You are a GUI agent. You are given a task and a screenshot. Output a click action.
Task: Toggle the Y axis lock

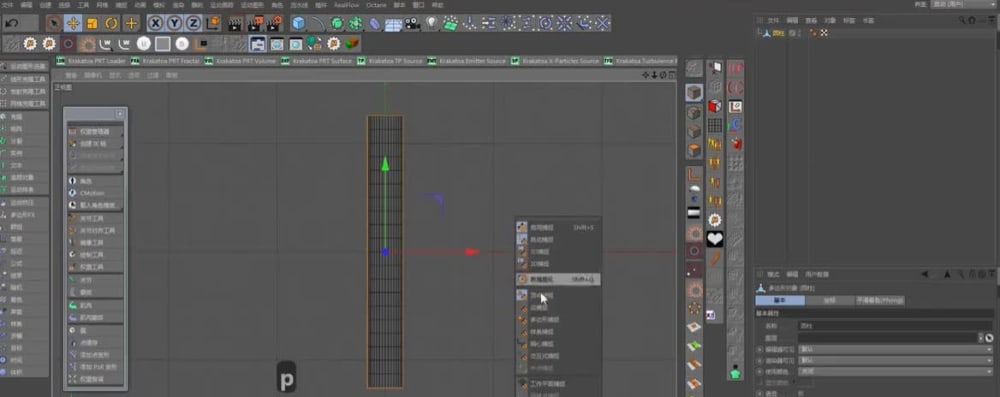coord(175,24)
